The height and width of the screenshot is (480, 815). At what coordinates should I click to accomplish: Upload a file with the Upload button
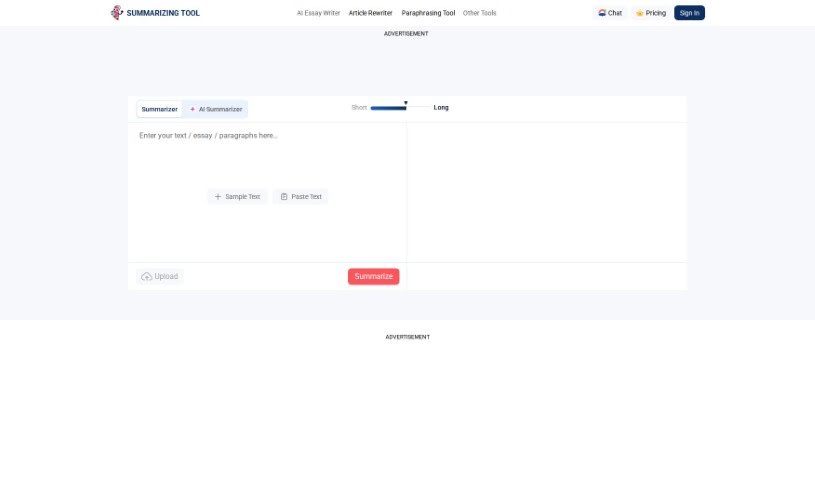coord(160,276)
